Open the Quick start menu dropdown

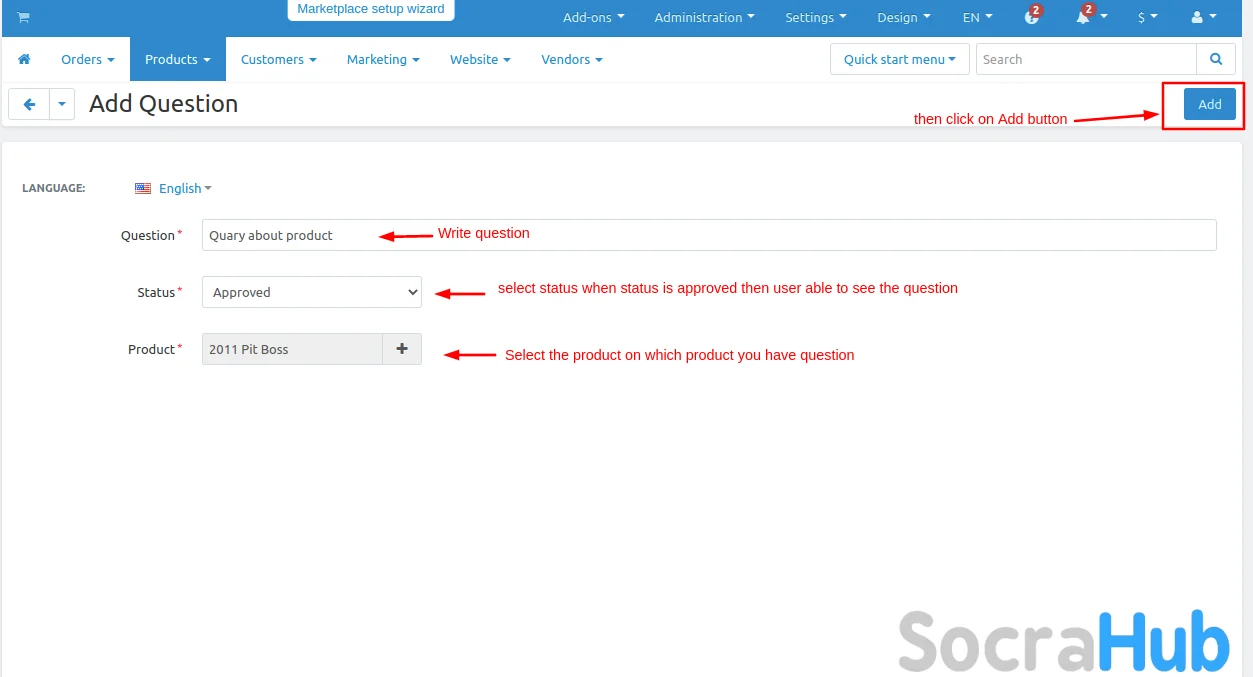tap(899, 60)
